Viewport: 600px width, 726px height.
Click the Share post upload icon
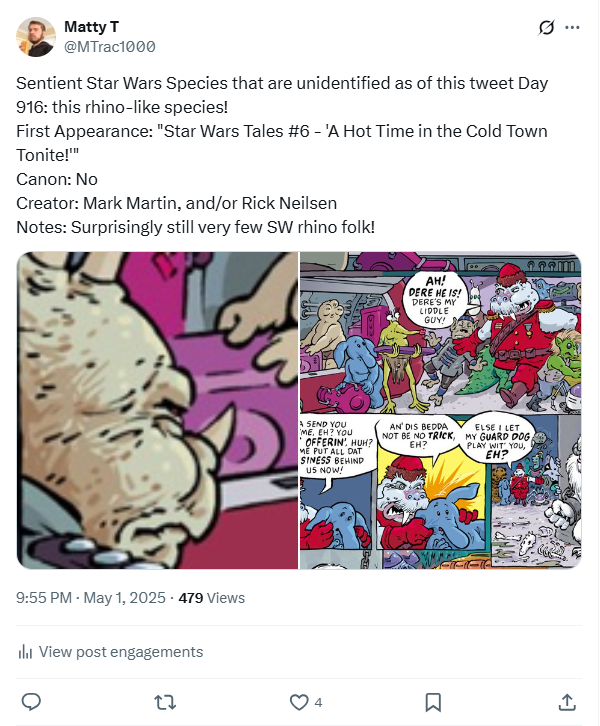coord(566,701)
